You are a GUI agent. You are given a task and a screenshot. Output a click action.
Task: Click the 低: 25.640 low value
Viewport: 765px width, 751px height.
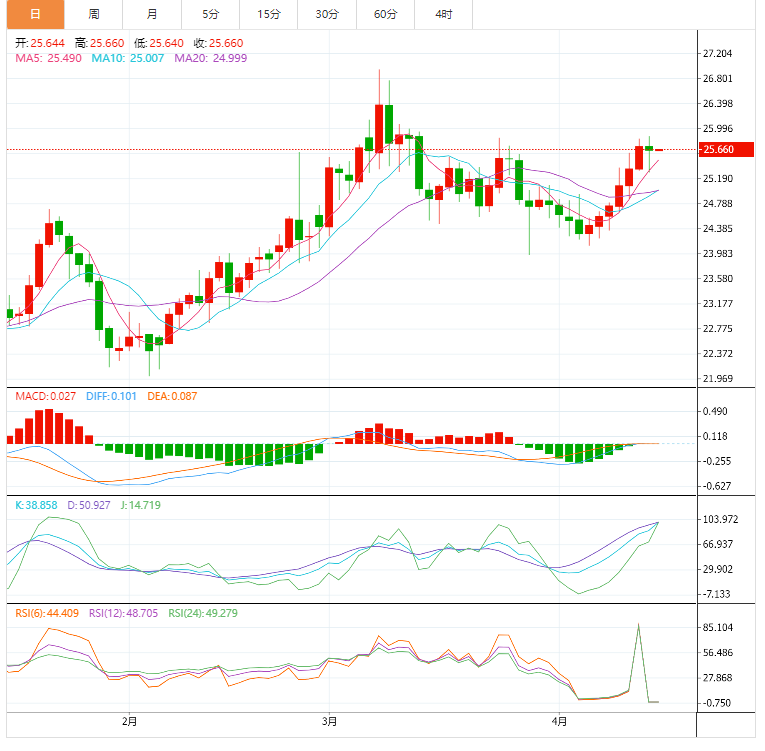[159, 43]
